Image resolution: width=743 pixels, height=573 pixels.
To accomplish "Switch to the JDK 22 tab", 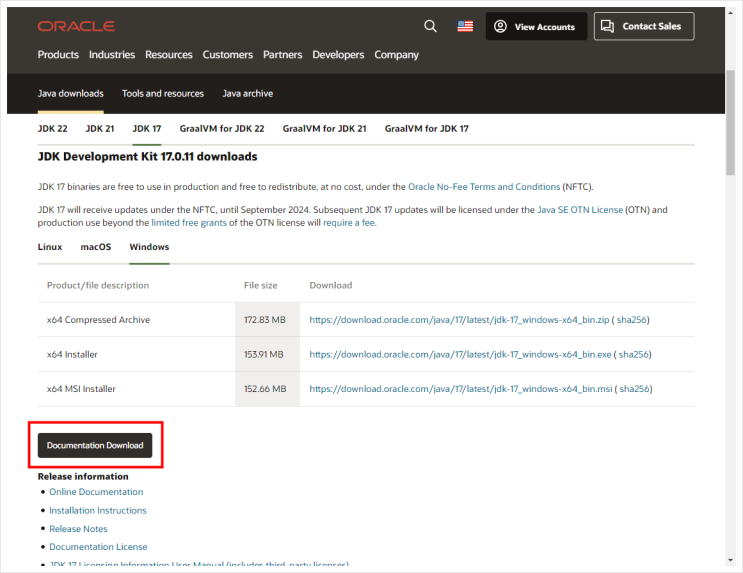I will (x=53, y=128).
